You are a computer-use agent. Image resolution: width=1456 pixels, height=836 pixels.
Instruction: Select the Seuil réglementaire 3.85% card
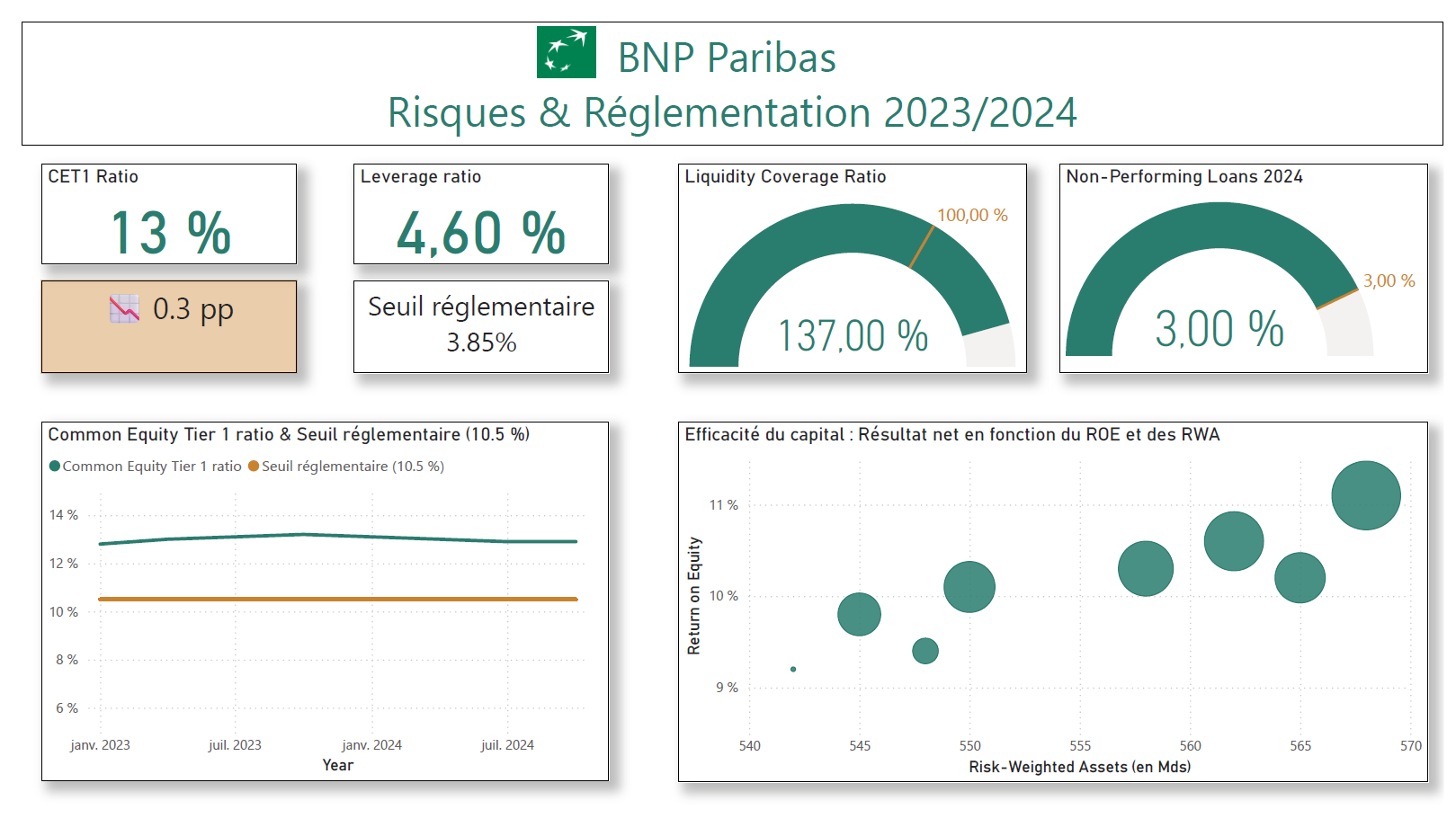coord(480,325)
